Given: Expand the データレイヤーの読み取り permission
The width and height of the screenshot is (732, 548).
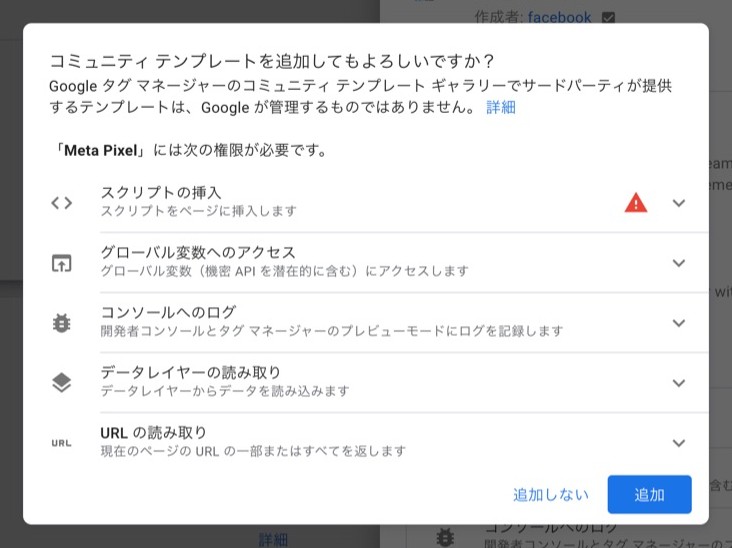Looking at the screenshot, I should tap(679, 383).
